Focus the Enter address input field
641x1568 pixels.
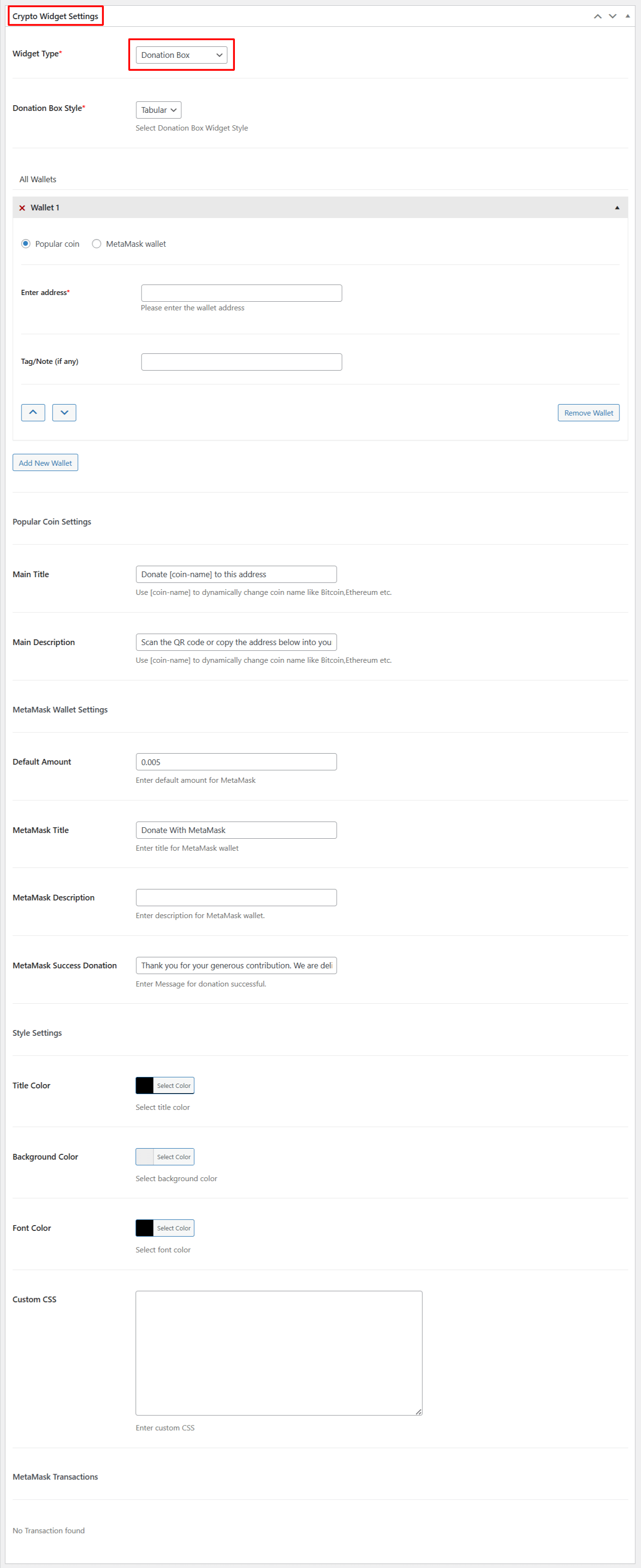tap(241, 294)
